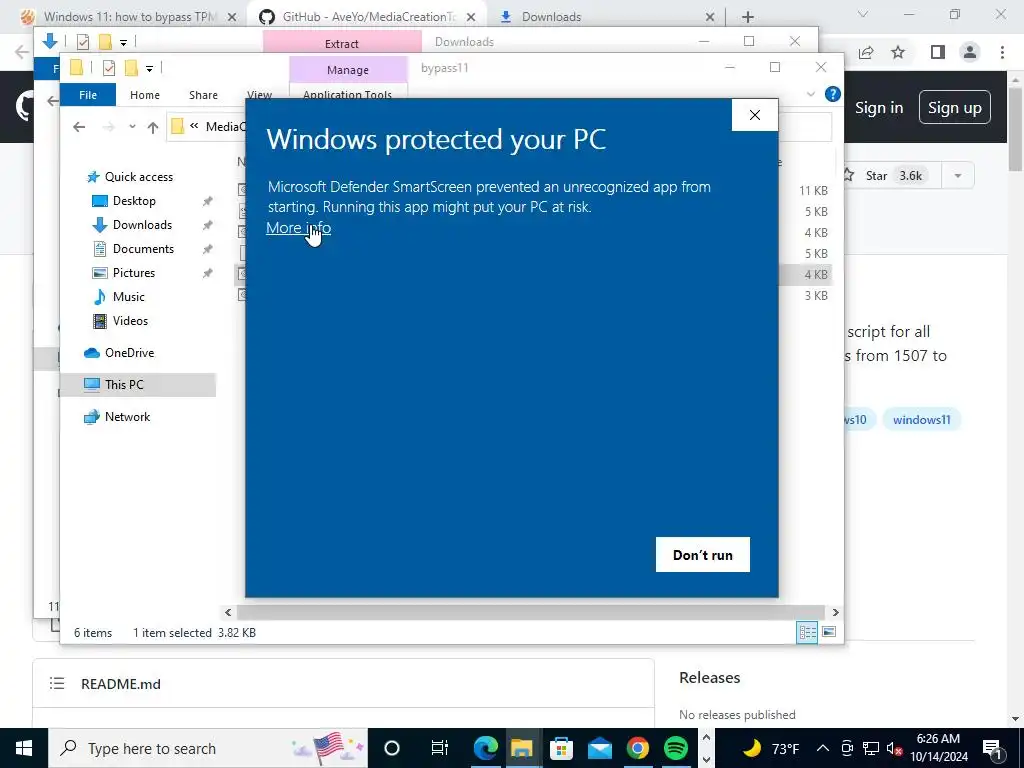Open recent locations dropdown in Explorer
Viewport: 1024px width, 768px height.
pos(133,127)
